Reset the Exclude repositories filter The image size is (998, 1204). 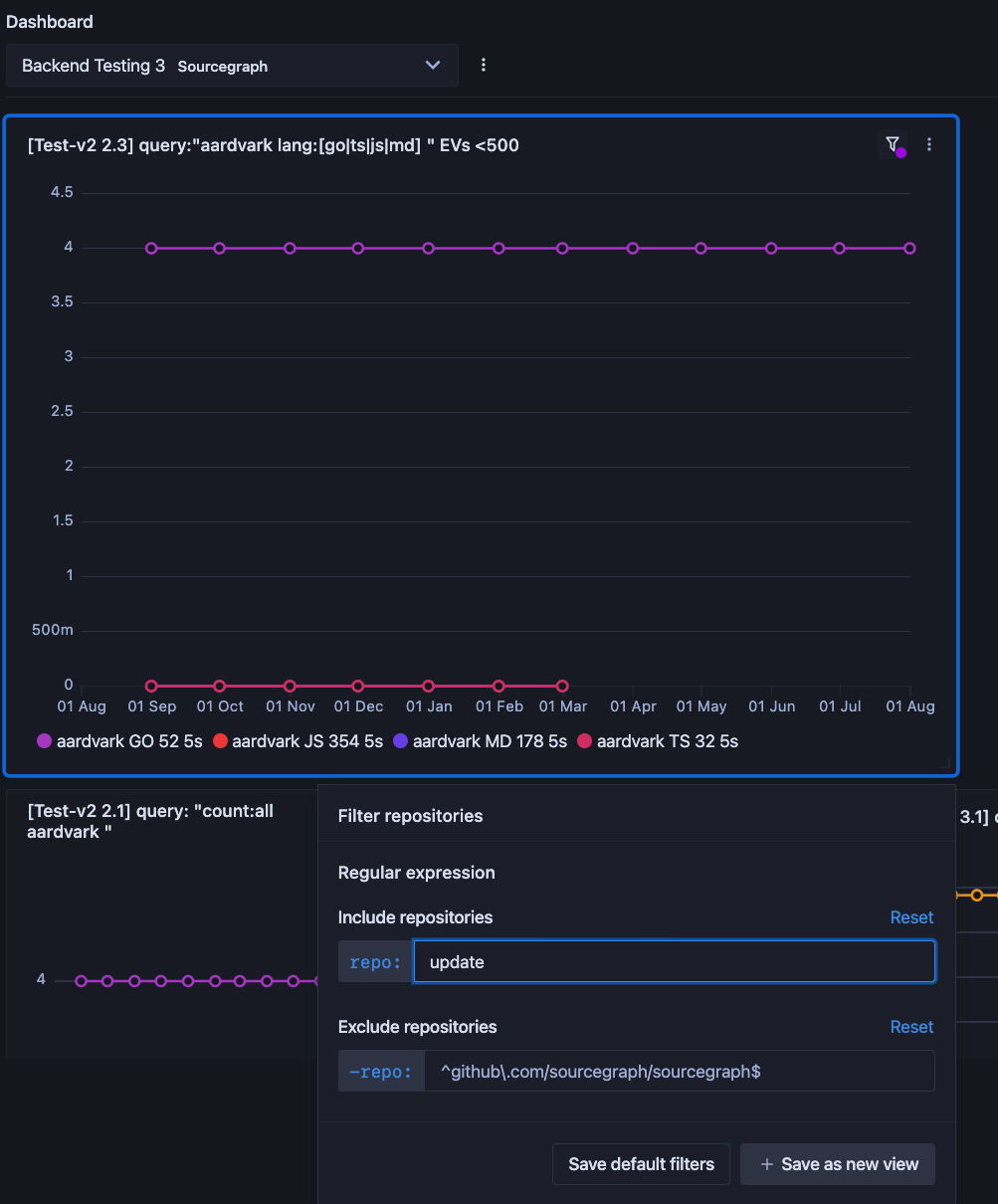pyautogui.click(x=911, y=1027)
